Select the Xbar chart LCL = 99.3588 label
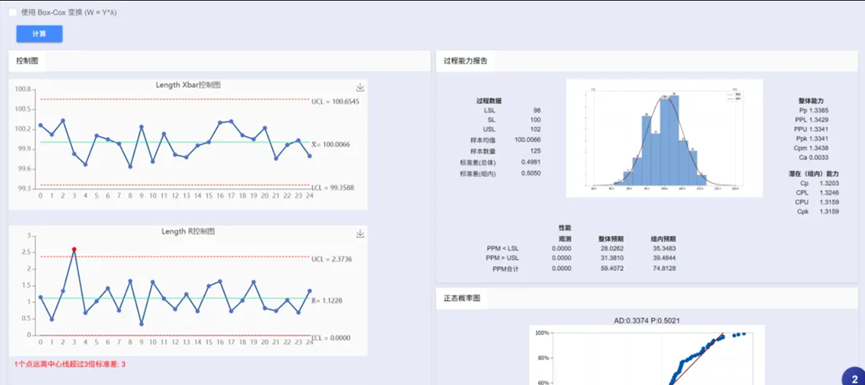 (333, 188)
